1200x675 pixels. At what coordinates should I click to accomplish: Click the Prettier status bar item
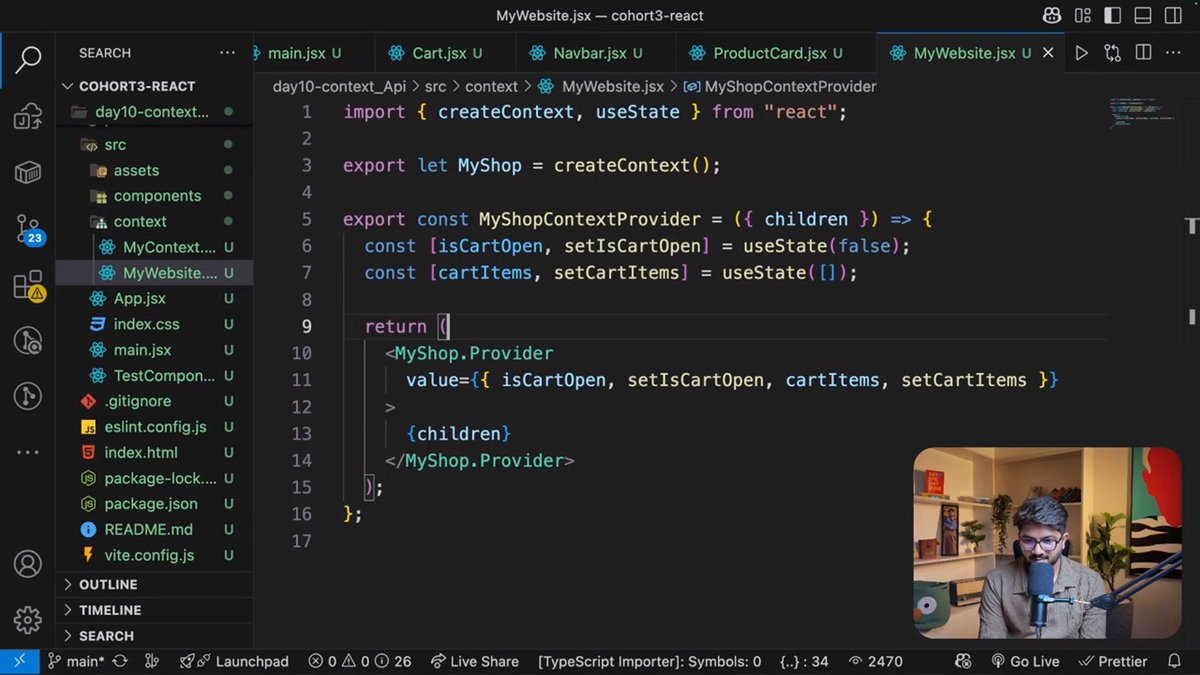1112,661
